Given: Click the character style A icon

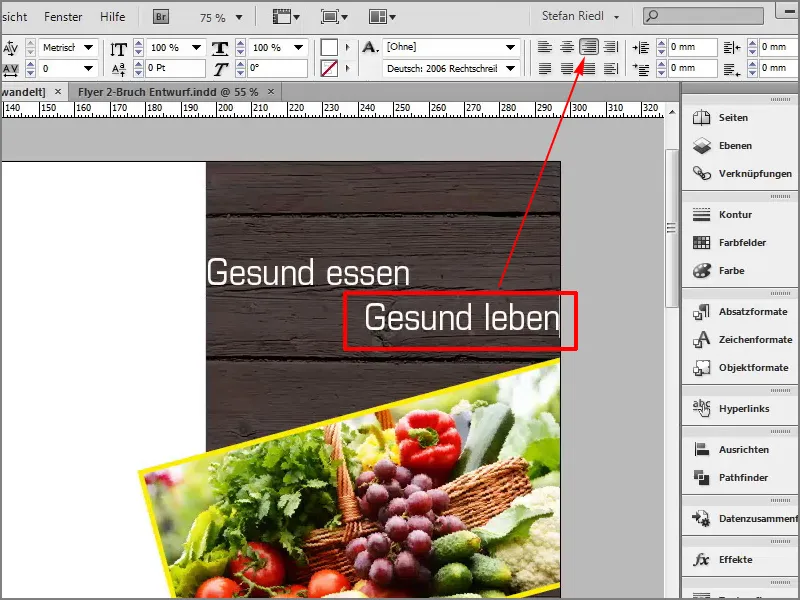Looking at the screenshot, I should tap(370, 48).
